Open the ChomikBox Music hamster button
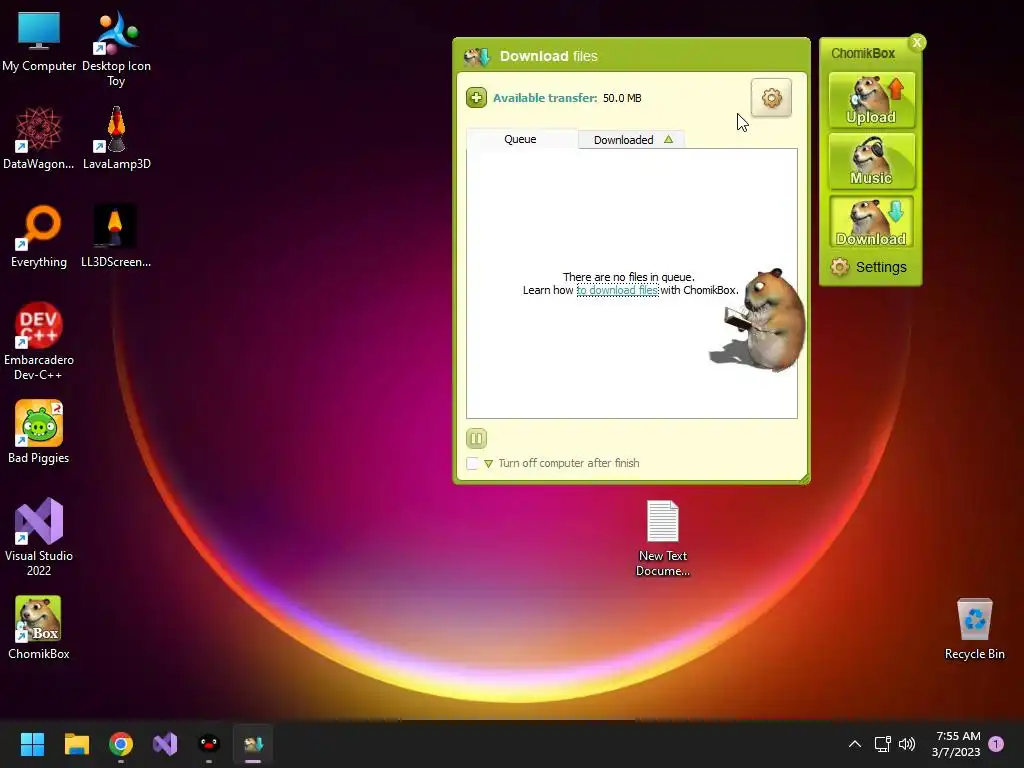The image size is (1024, 768). coord(871,161)
